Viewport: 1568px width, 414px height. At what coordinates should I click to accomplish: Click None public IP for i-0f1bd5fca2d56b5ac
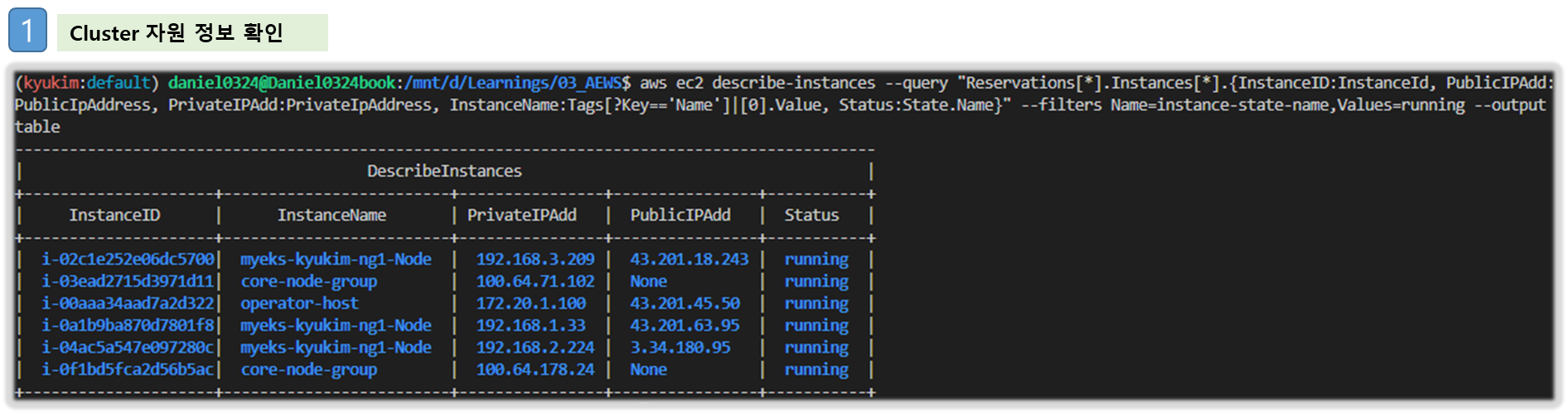coord(648,369)
